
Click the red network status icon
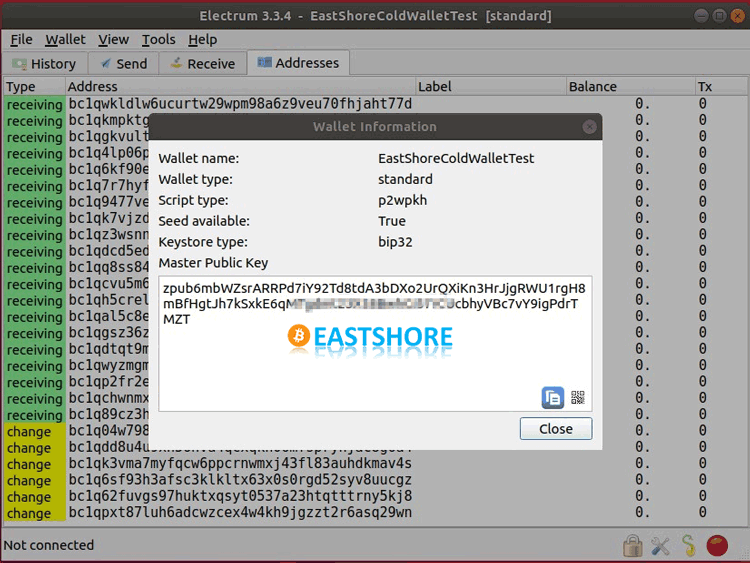(717, 546)
